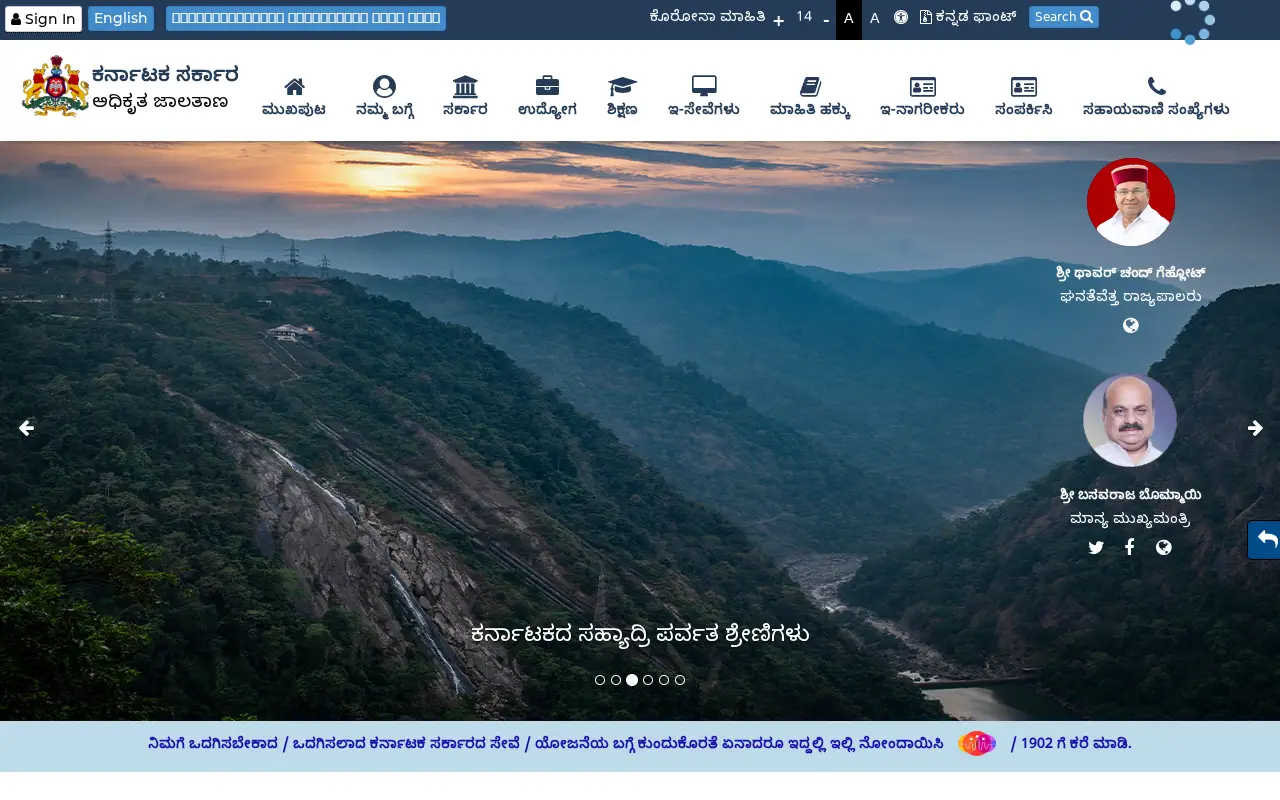The height and width of the screenshot is (800, 1280).
Task: Click the Governor's portrait photo
Action: [1131, 202]
